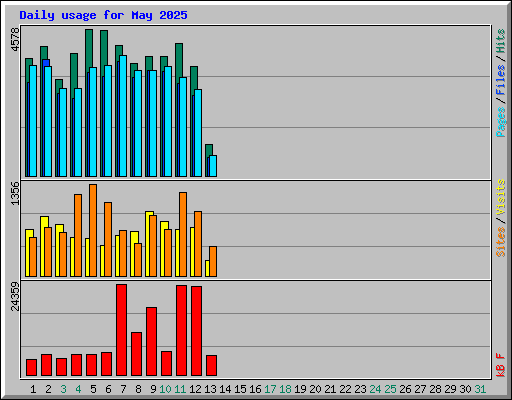The height and width of the screenshot is (400, 512).
Task: Click the 'Hits' legend label
Action: pos(500,41)
